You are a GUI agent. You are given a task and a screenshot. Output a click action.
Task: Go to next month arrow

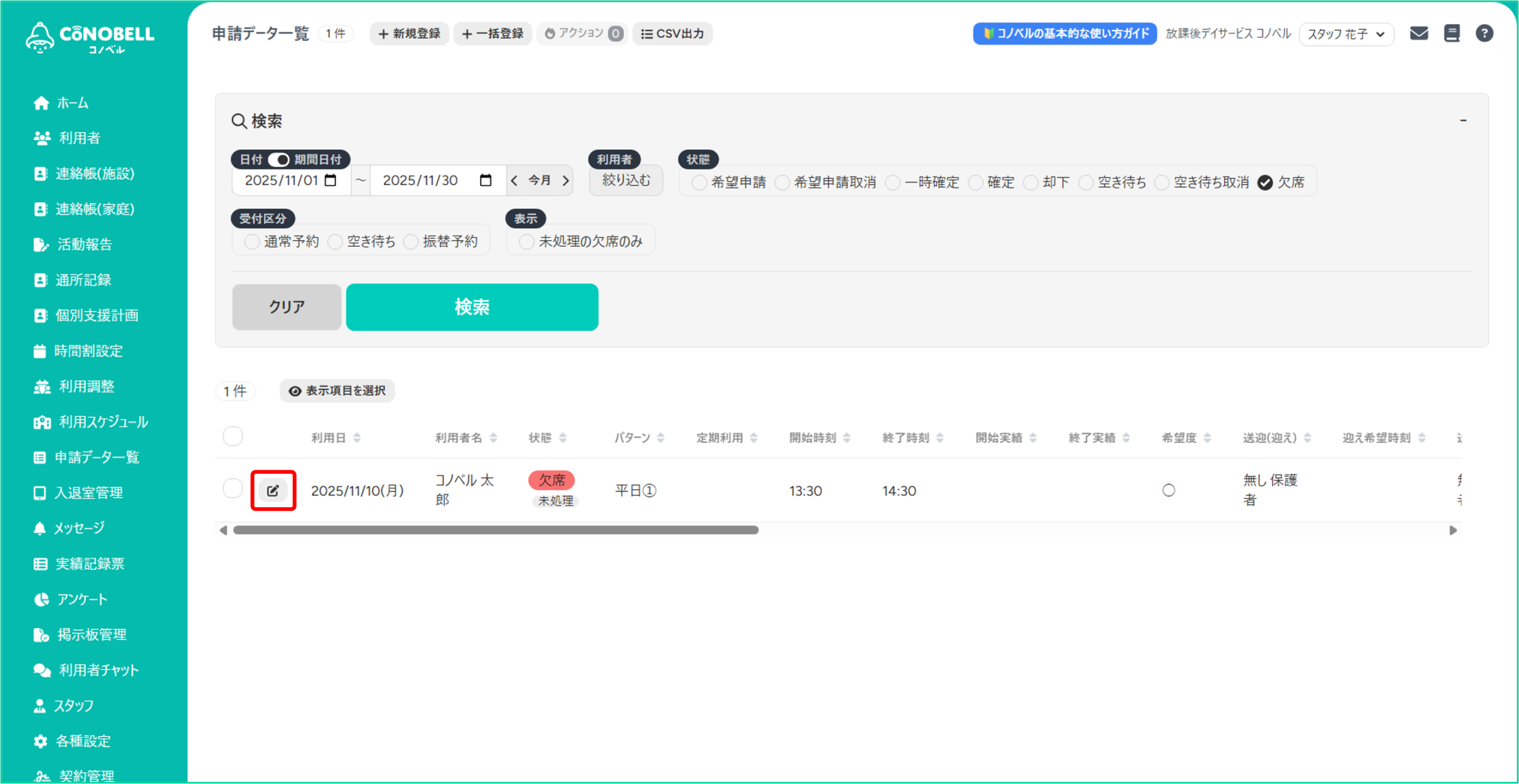[x=565, y=180]
